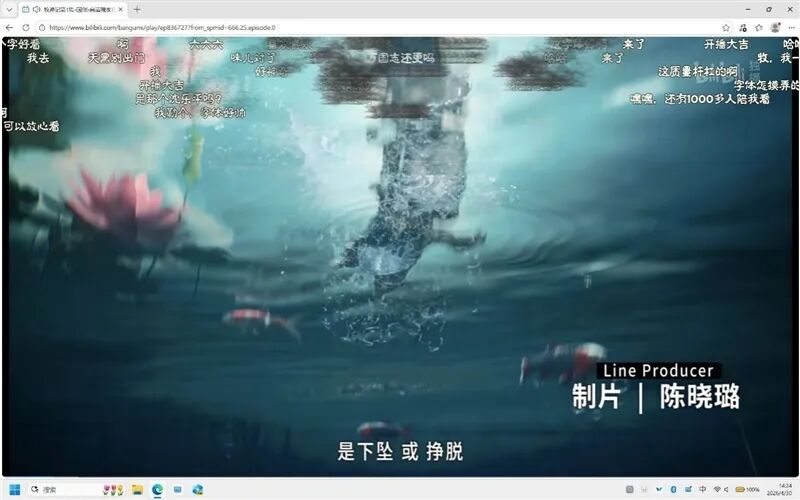This screenshot has width=800, height=500.
Task: Open File Explorer from taskbar
Action: (137, 490)
